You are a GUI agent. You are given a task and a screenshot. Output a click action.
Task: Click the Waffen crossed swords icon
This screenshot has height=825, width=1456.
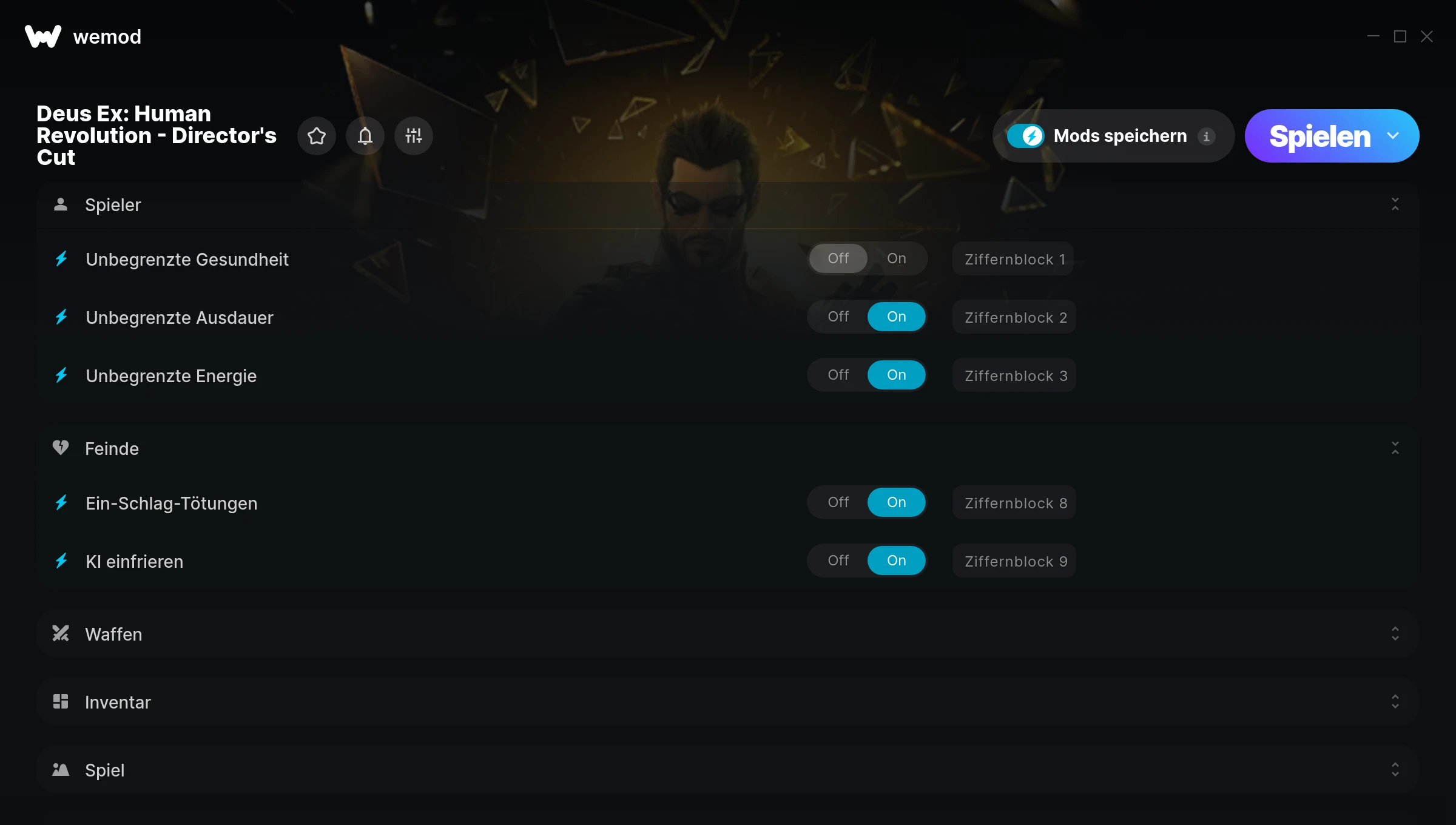[x=61, y=634]
